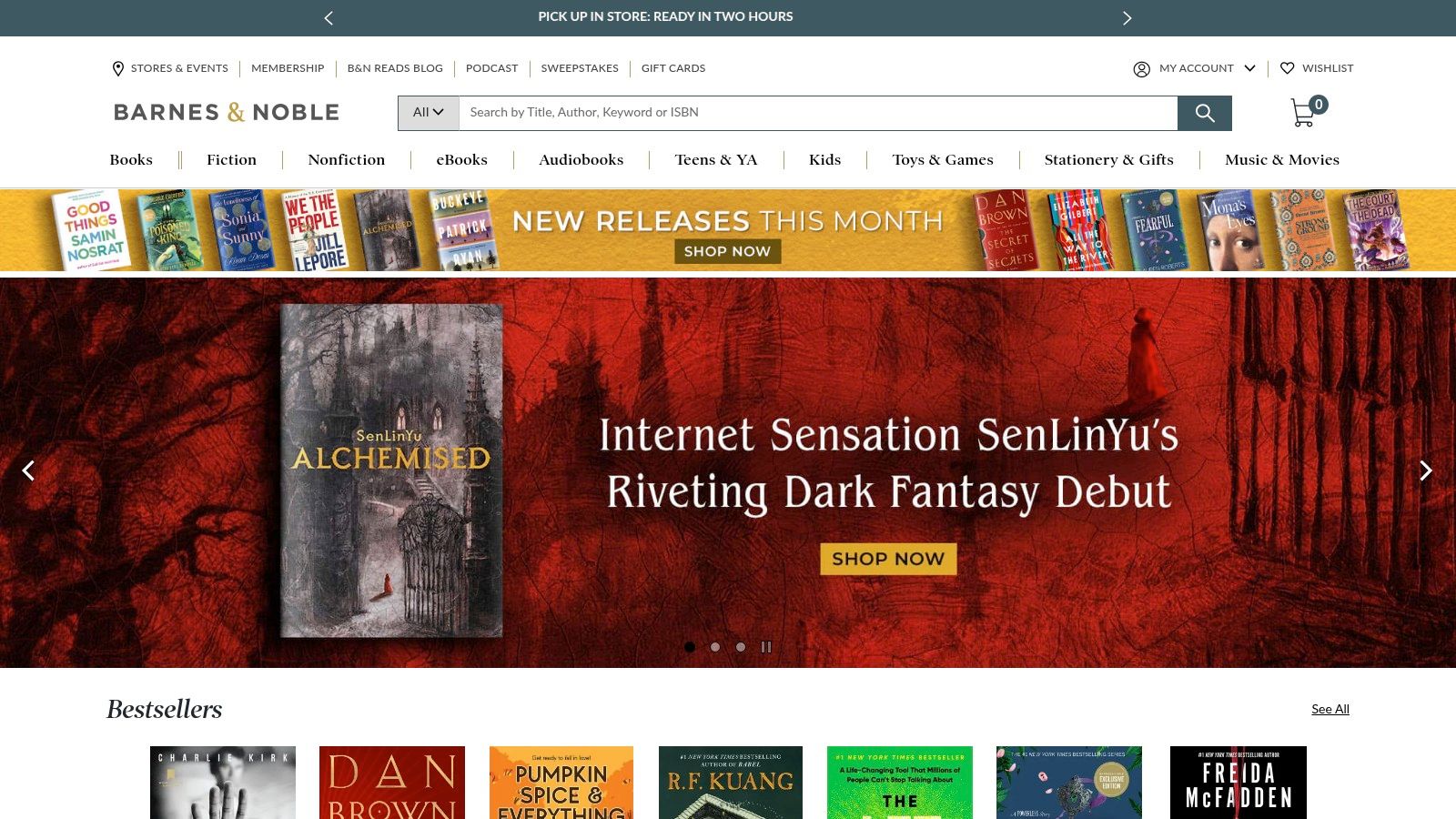Select the Dan Brown bestseller cover thumbnail
Screen dimensions: 1456x819
(x=391, y=783)
